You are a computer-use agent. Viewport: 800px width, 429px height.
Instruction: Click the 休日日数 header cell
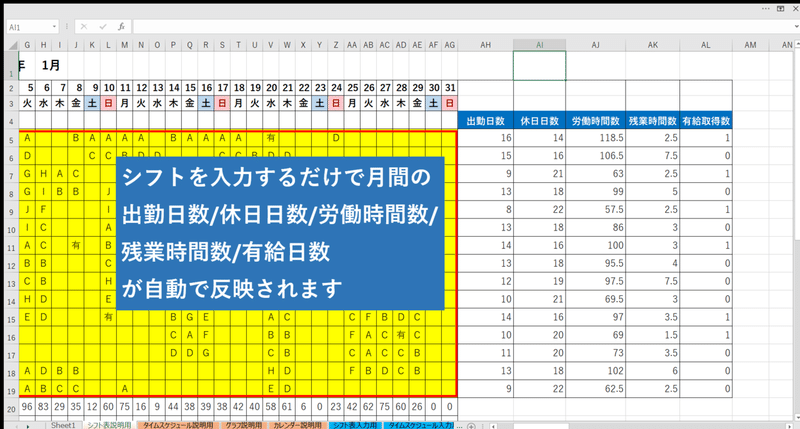click(x=539, y=121)
